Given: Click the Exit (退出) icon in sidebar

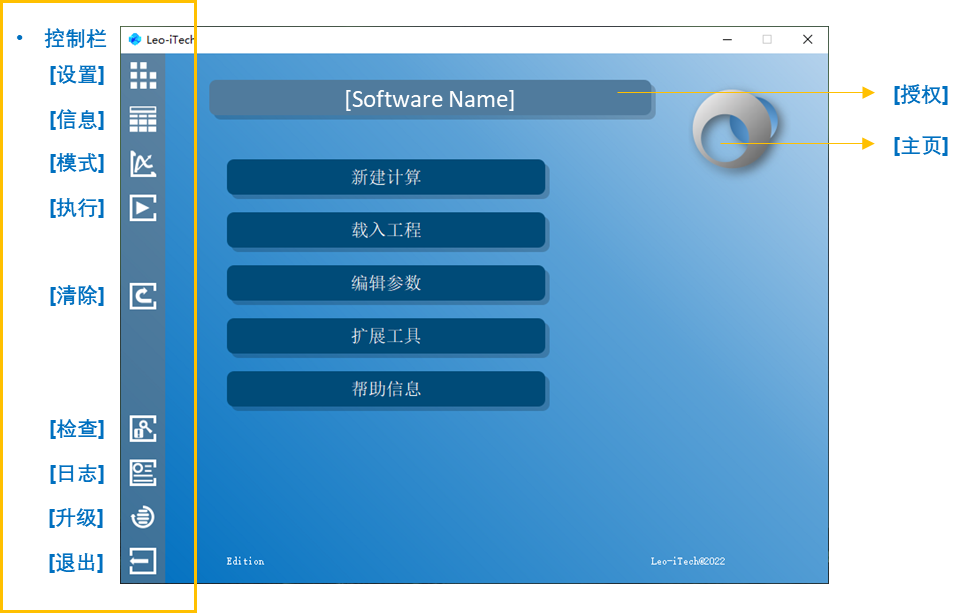Looking at the screenshot, I should (x=143, y=561).
